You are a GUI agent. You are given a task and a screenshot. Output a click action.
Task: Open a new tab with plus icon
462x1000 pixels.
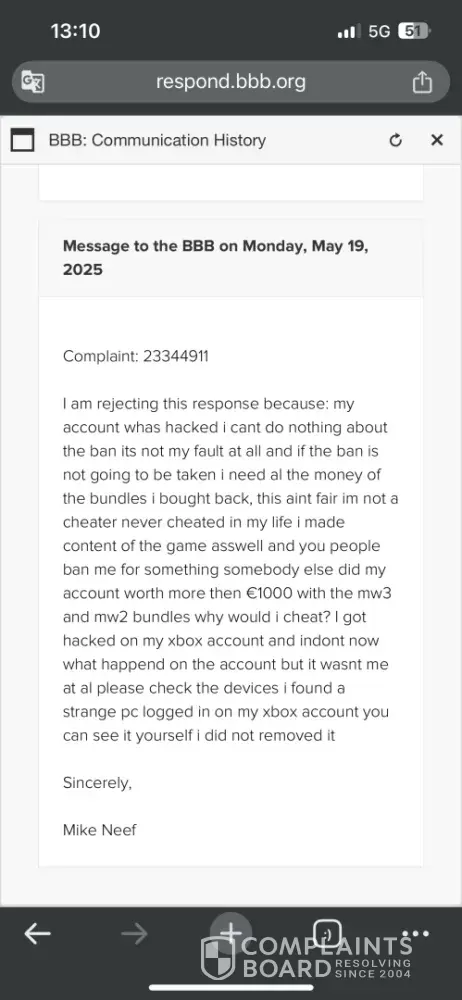(231, 933)
